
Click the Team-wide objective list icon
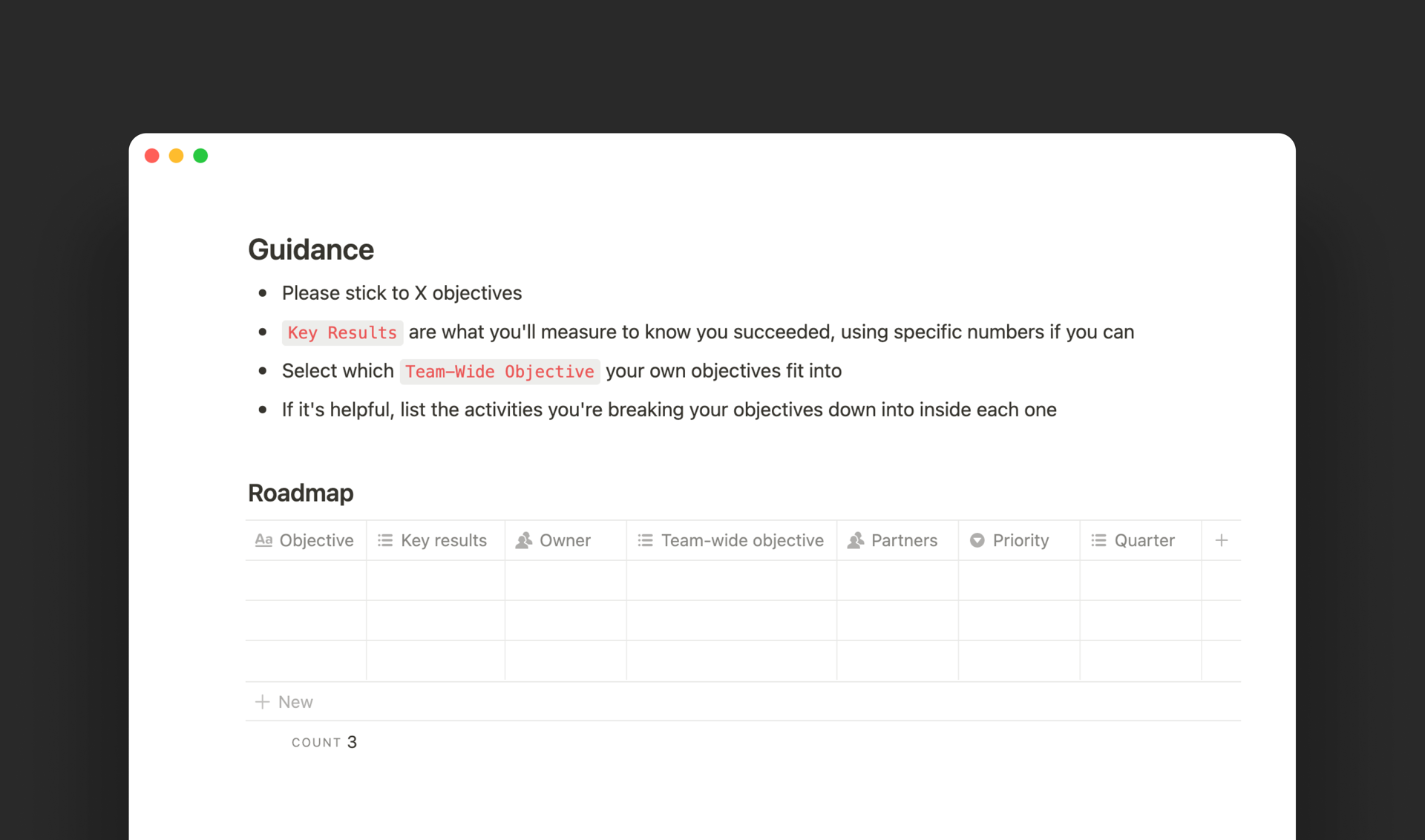[646, 540]
